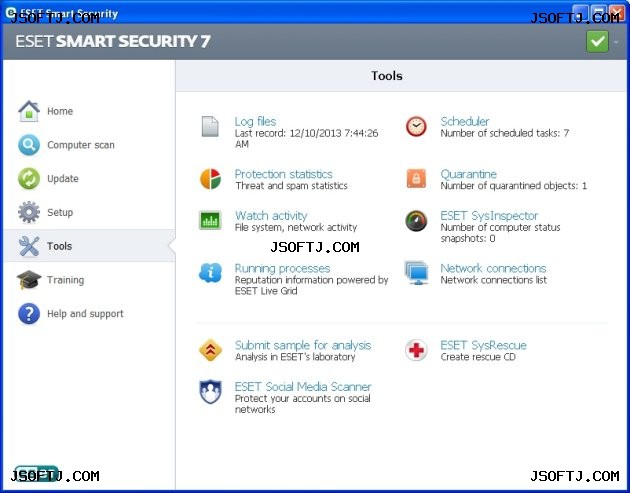Open the Running processes link
The height and width of the screenshot is (493, 630).
[282, 268]
